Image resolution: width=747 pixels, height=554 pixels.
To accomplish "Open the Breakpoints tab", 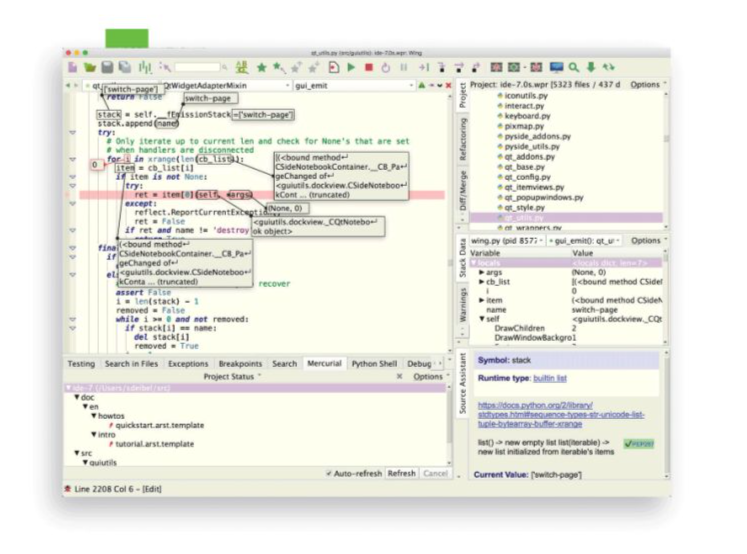I will click(240, 364).
